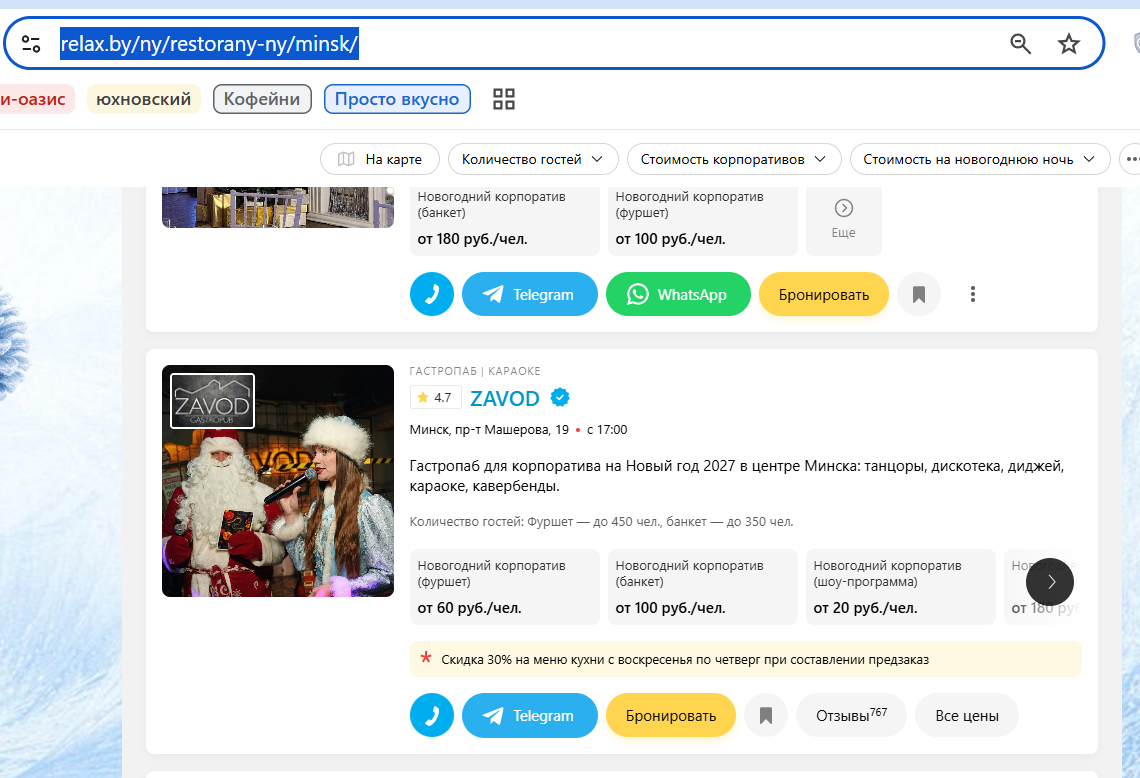
Task: Click the WhatsApp contact button
Action: coord(678,294)
